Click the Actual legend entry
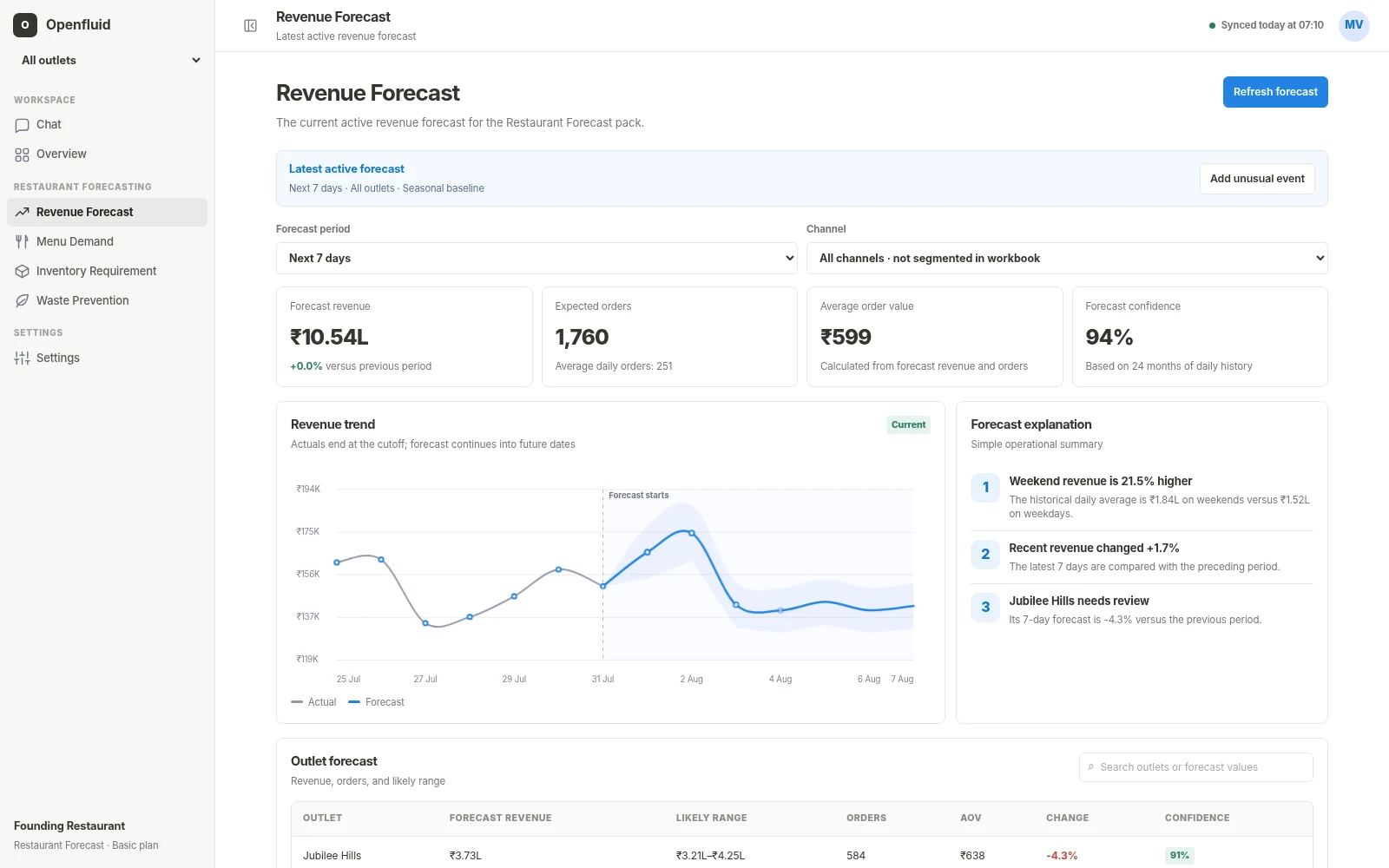The image size is (1389, 868). click(313, 702)
